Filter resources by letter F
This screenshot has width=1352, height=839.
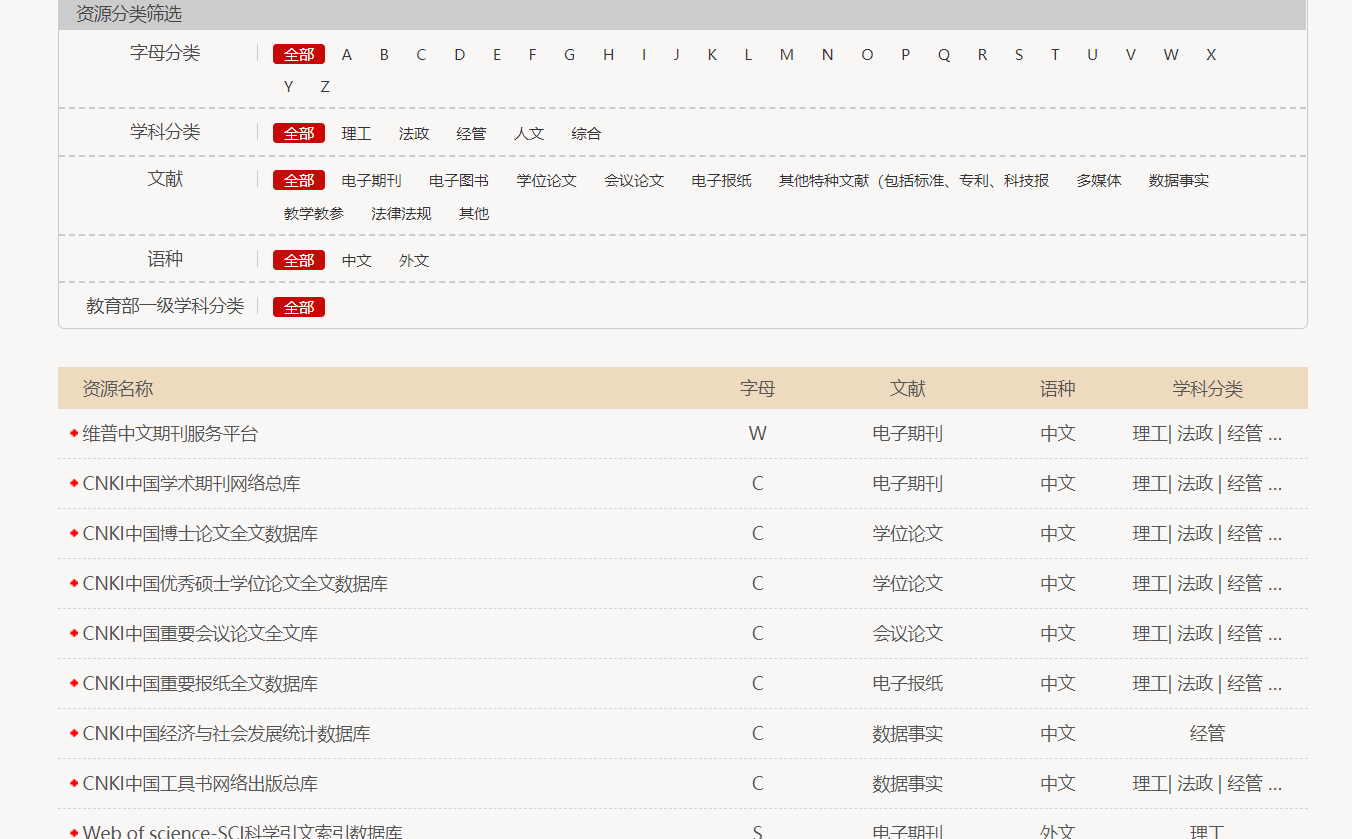pos(532,54)
